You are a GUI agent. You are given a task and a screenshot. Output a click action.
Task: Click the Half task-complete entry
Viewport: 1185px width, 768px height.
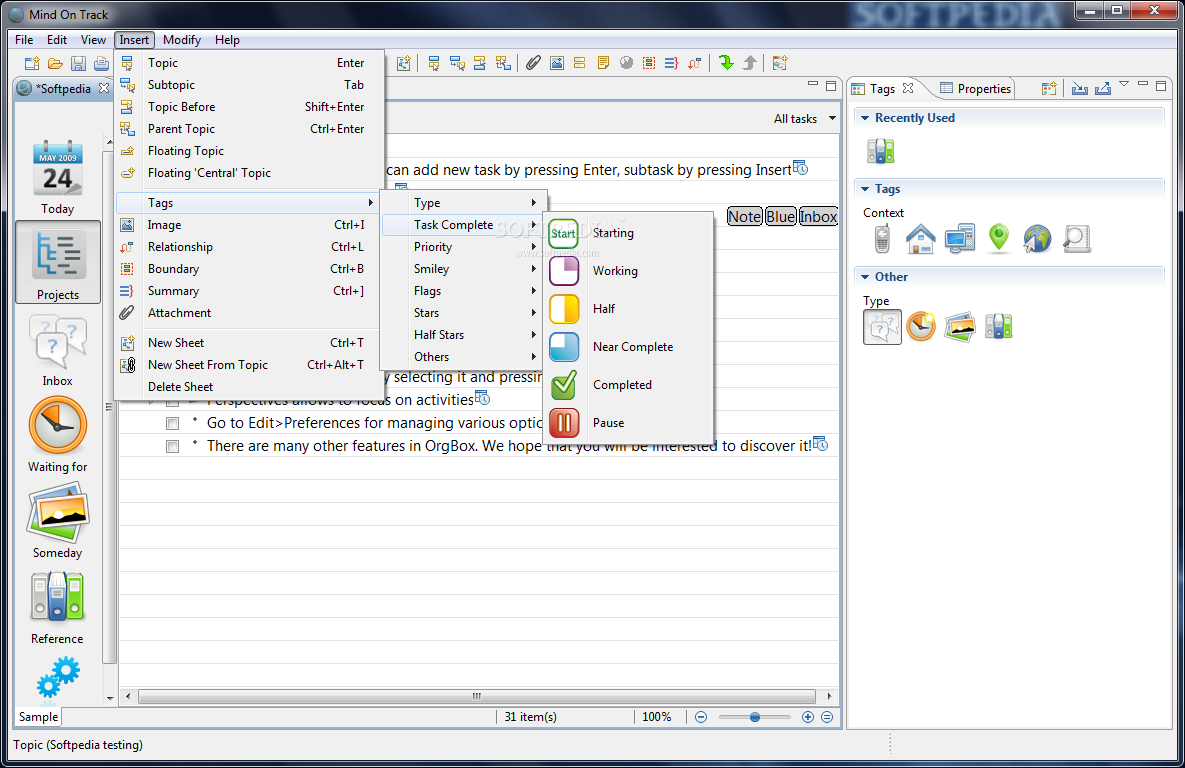[629, 309]
